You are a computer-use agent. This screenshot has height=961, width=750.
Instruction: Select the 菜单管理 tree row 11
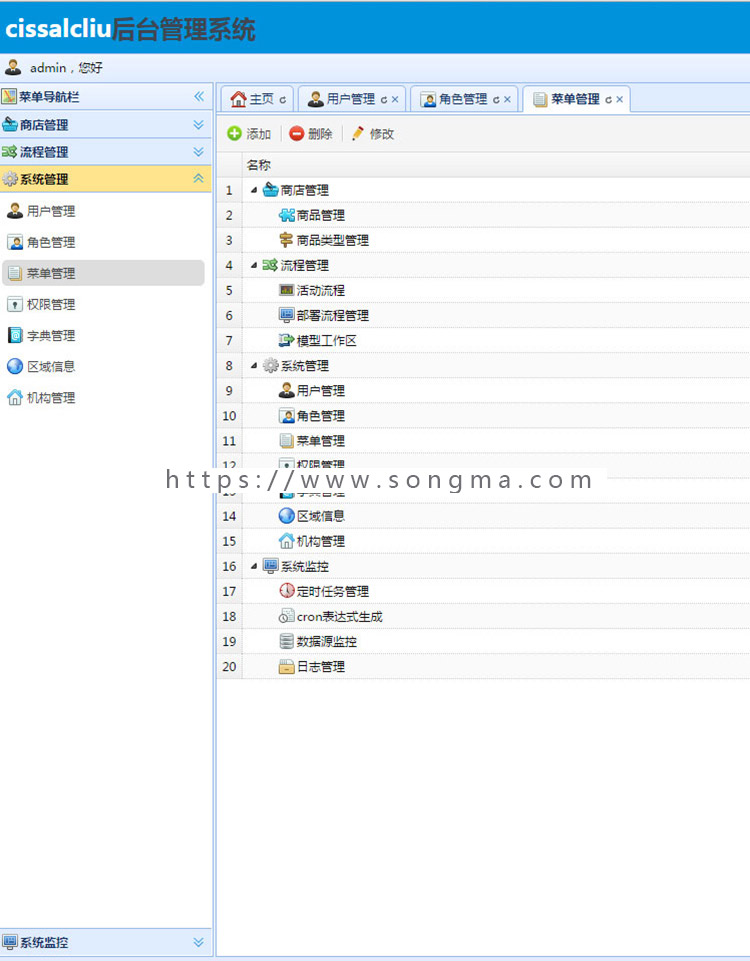(x=483, y=441)
